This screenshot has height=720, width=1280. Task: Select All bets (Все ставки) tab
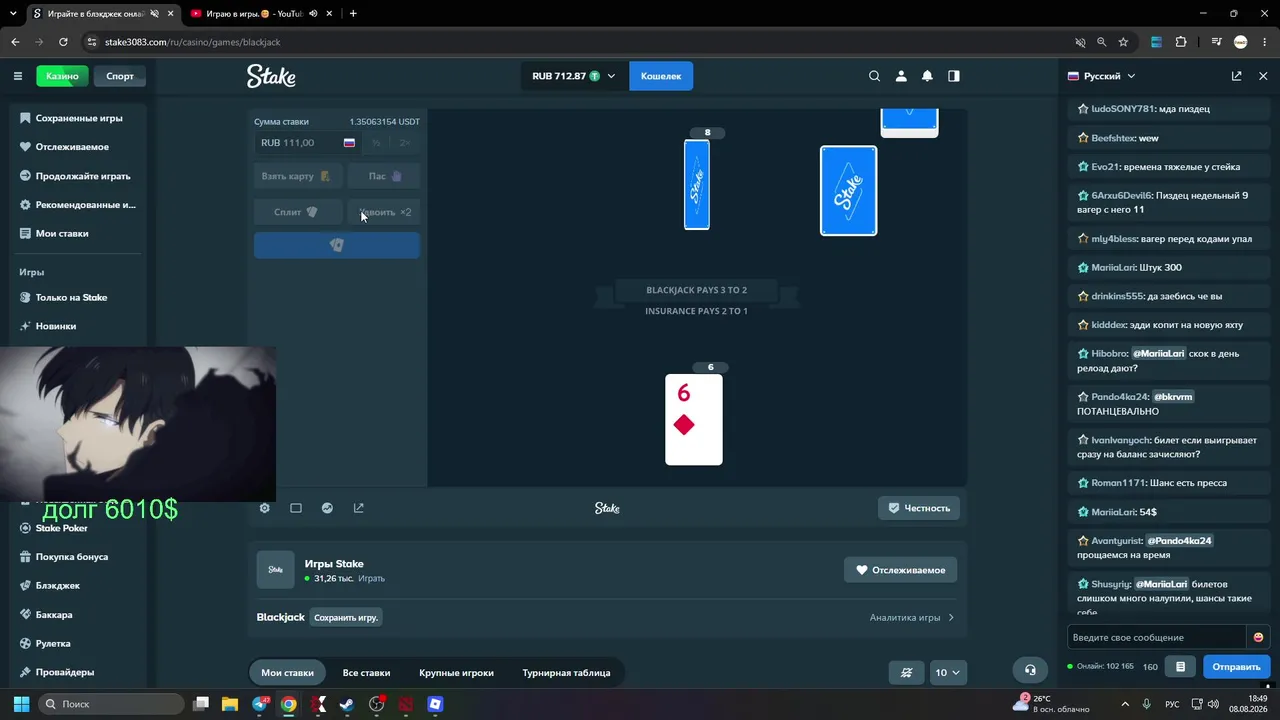click(x=366, y=673)
